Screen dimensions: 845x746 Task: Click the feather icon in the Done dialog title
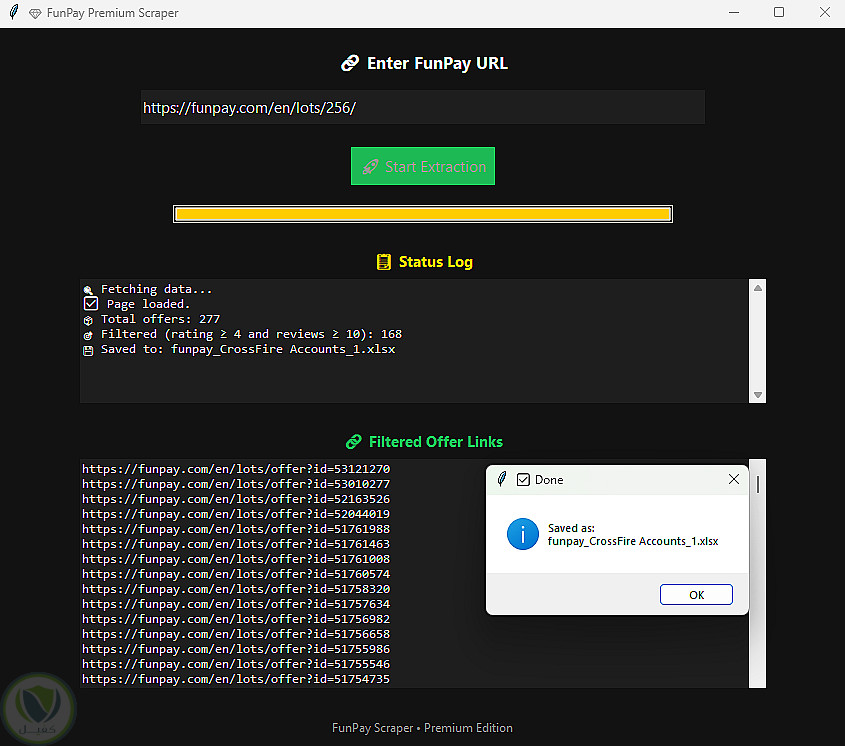point(502,479)
